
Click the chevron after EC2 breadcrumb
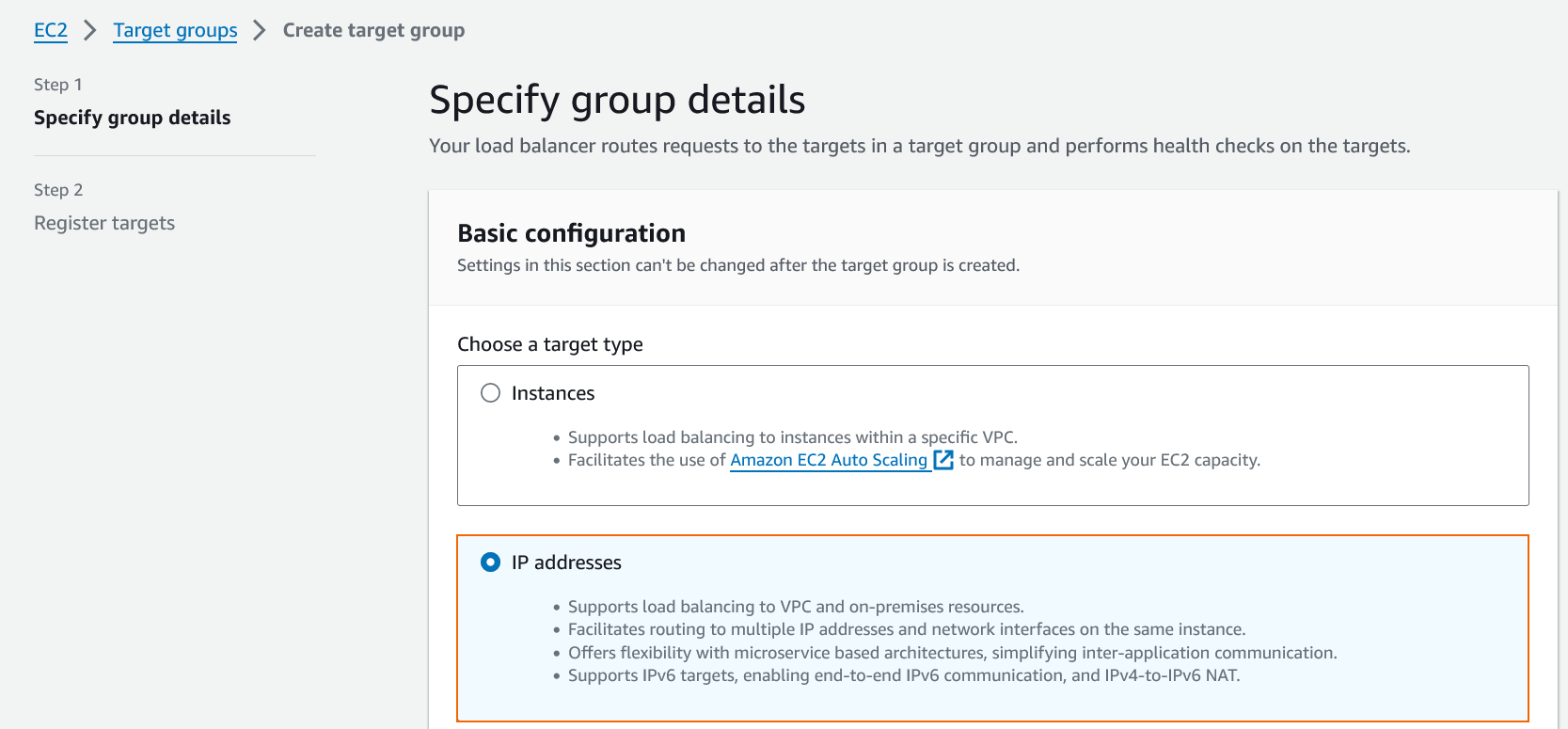(x=90, y=30)
